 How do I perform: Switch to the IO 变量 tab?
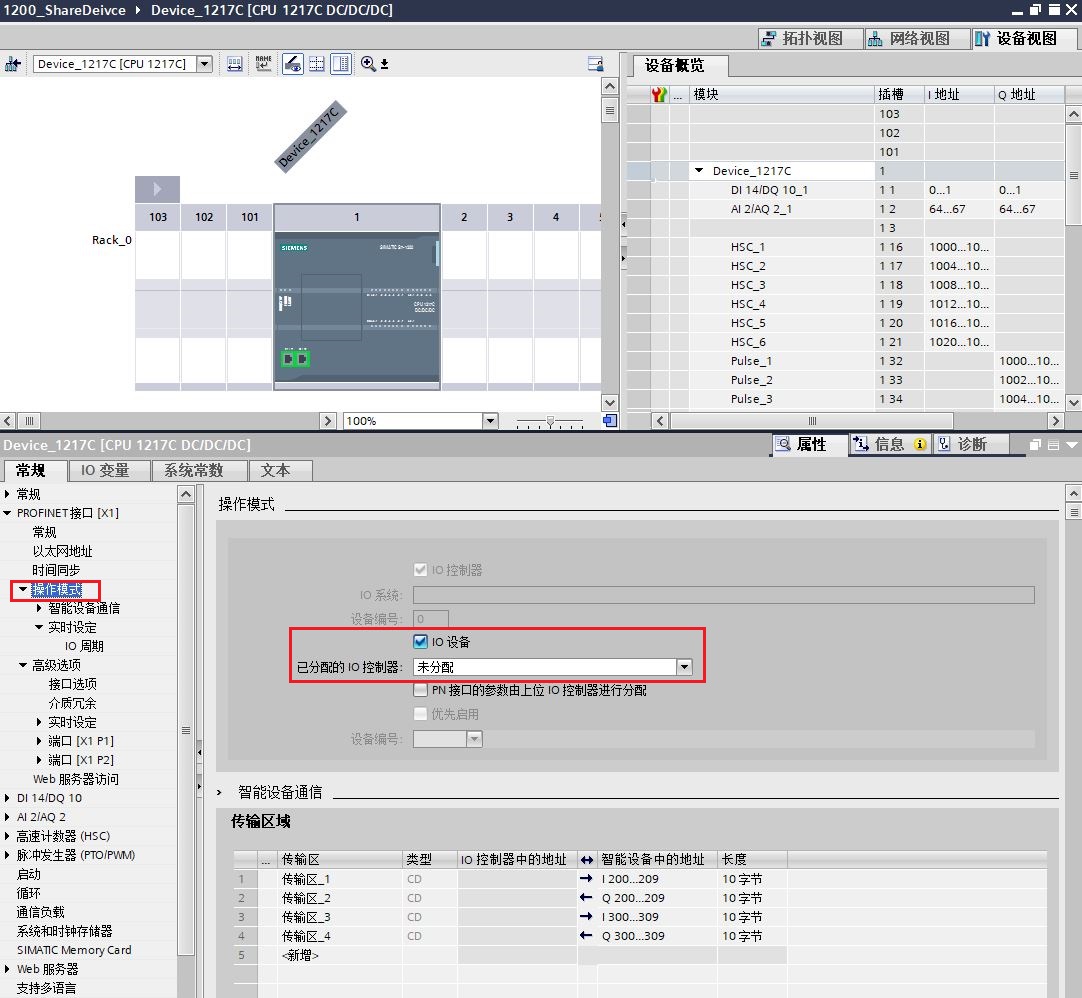click(x=109, y=471)
